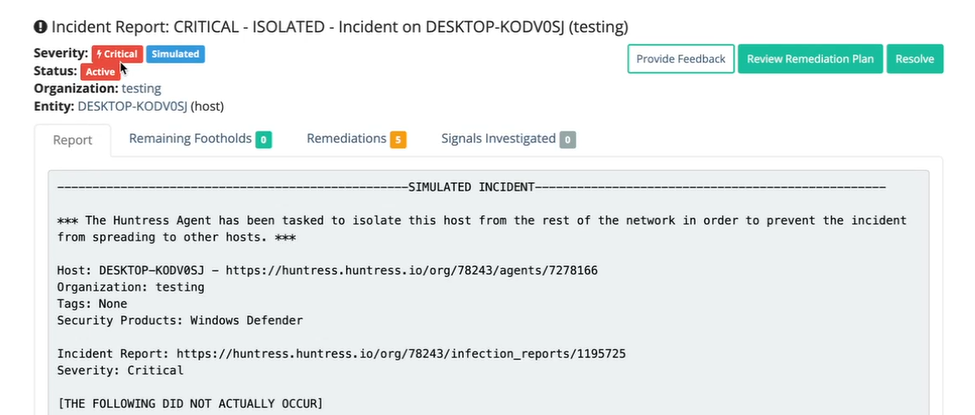Select the Remediations tab

[346, 139]
